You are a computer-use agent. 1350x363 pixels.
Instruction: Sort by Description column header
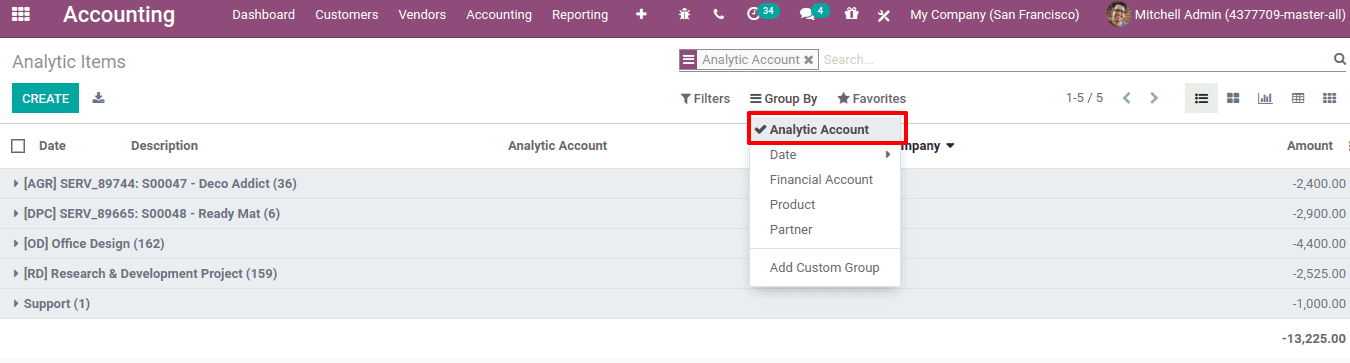[164, 146]
